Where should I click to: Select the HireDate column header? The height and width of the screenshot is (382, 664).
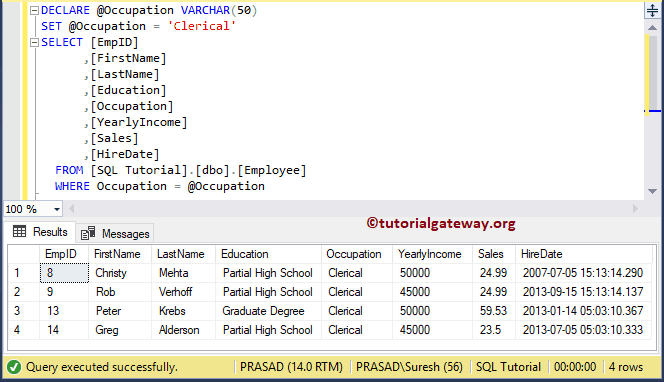point(584,254)
